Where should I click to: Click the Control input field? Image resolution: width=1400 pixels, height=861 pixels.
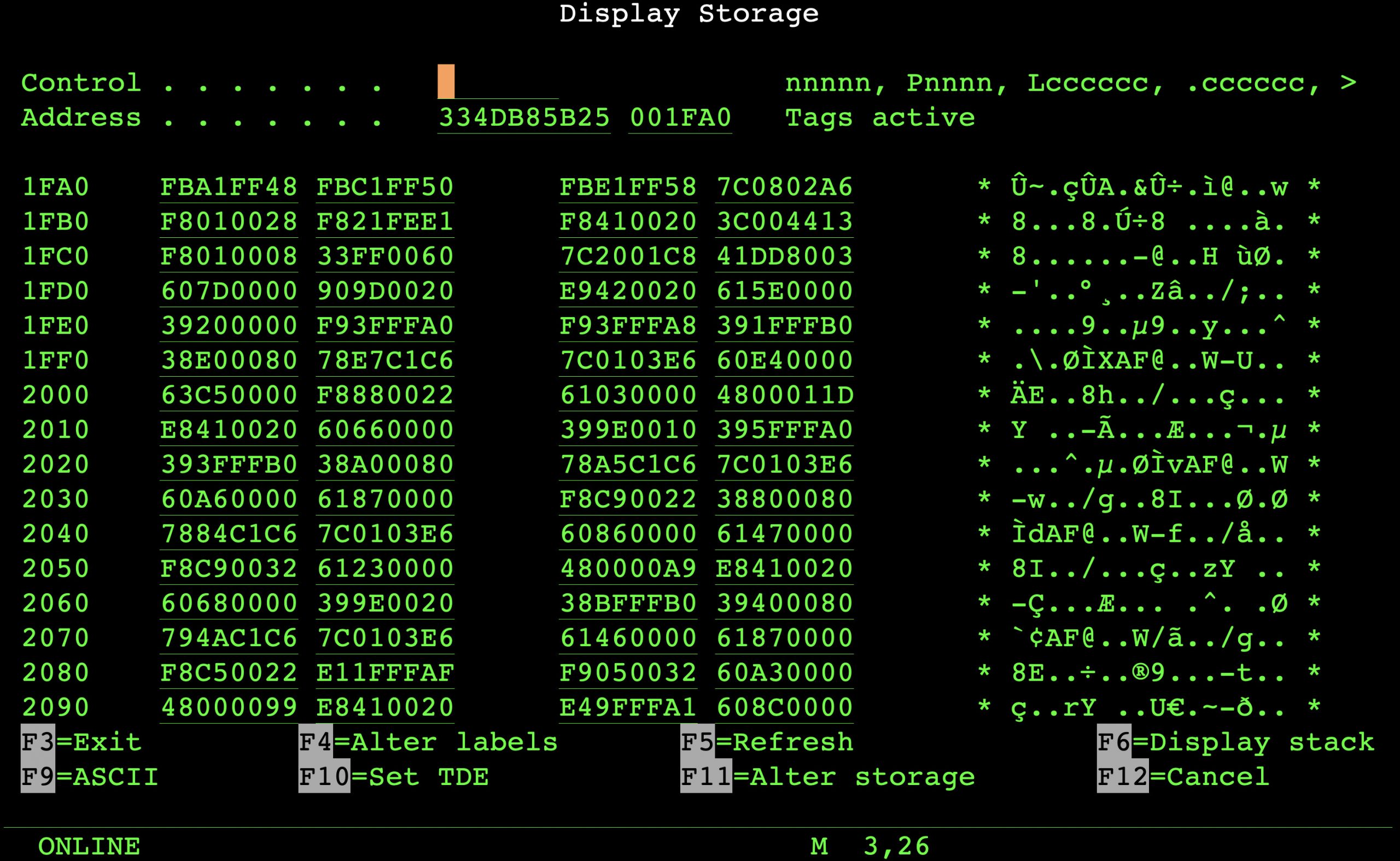pyautogui.click(x=497, y=83)
